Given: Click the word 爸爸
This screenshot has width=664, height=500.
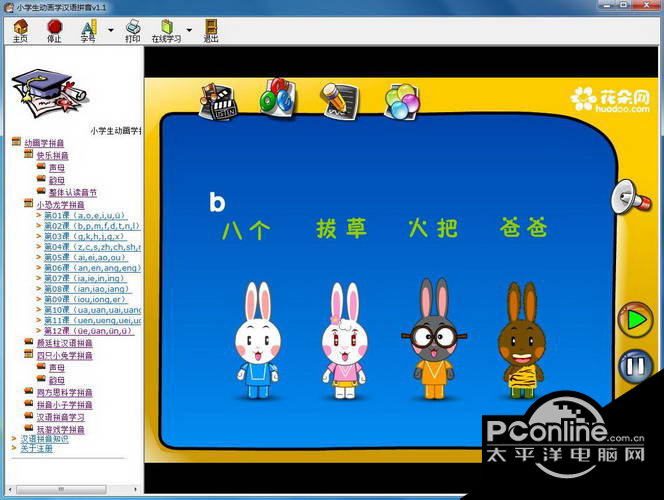Looking at the screenshot, I should click(x=523, y=228).
